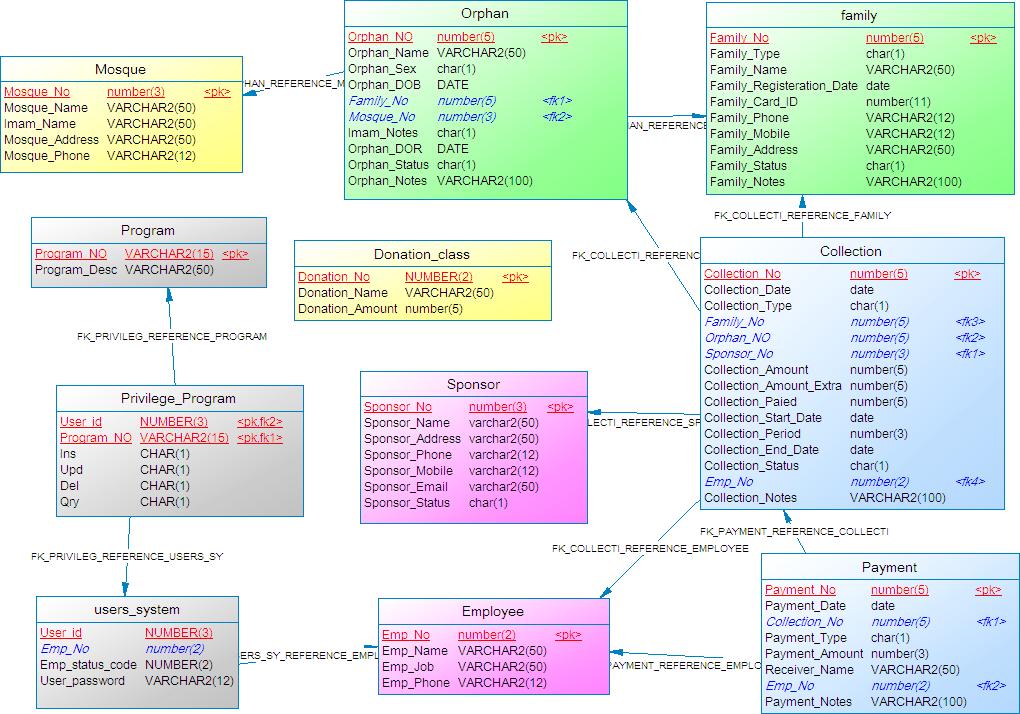
Task: Select the Sponsor table header
Action: pos(473,384)
